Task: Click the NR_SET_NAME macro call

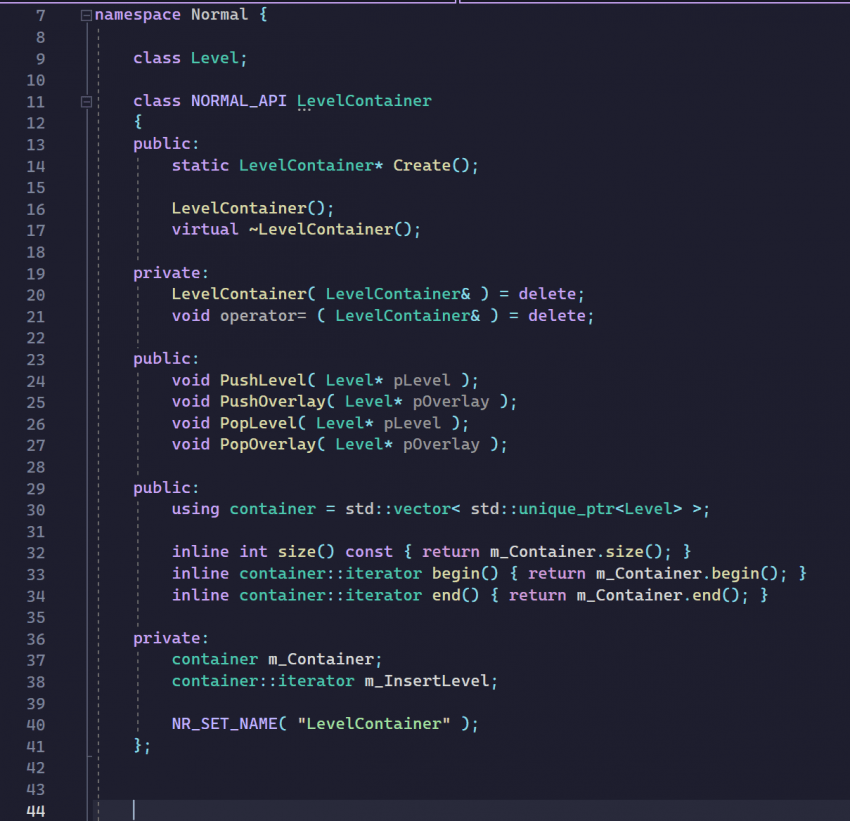Action: pos(224,723)
